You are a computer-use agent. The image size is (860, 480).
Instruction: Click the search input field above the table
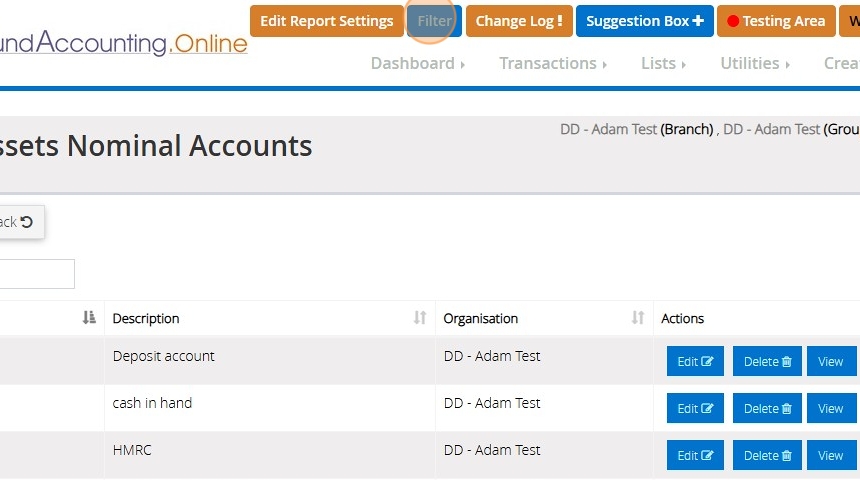(36, 274)
